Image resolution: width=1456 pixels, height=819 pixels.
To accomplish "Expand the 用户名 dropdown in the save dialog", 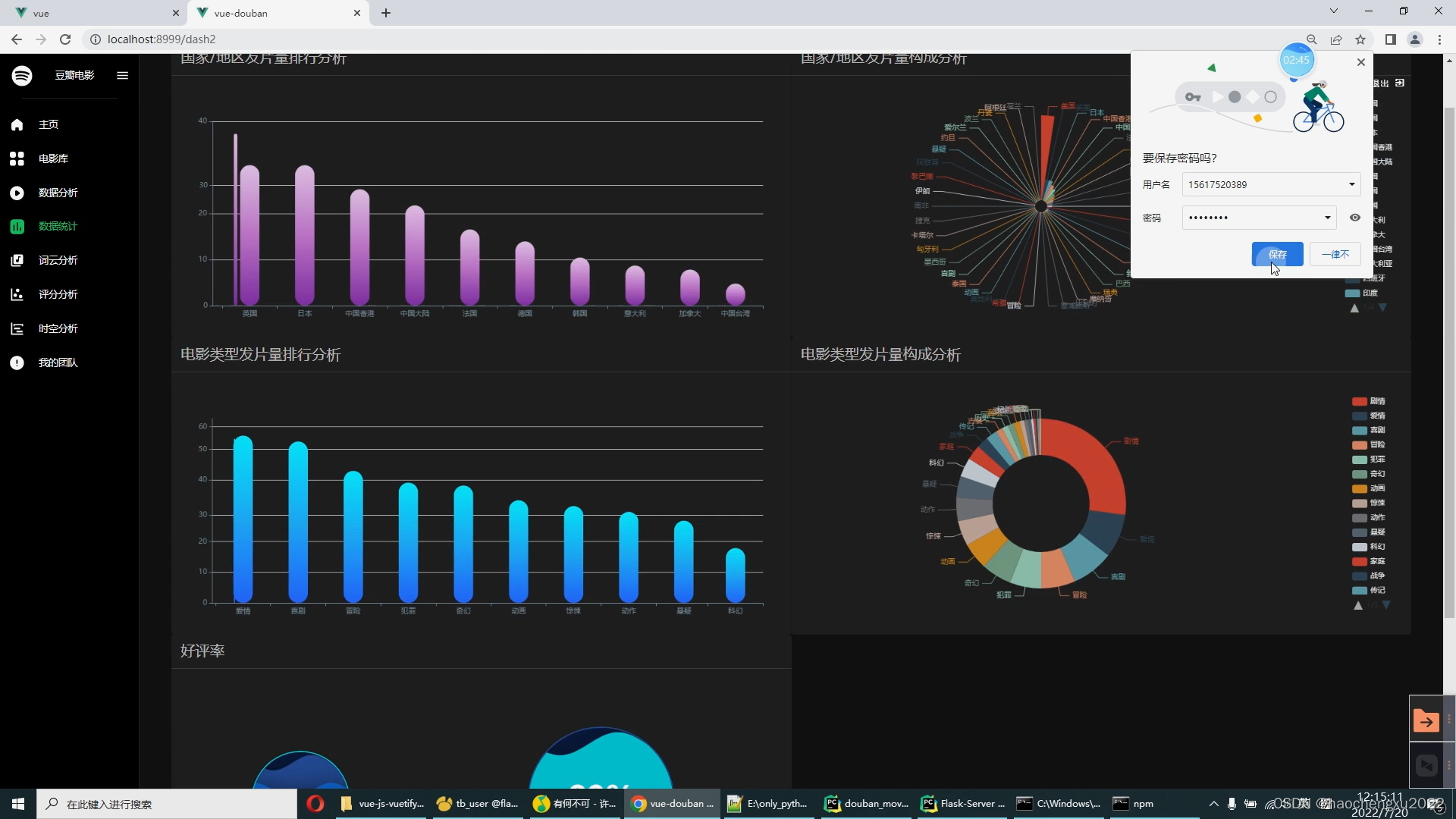I will coord(1351,184).
